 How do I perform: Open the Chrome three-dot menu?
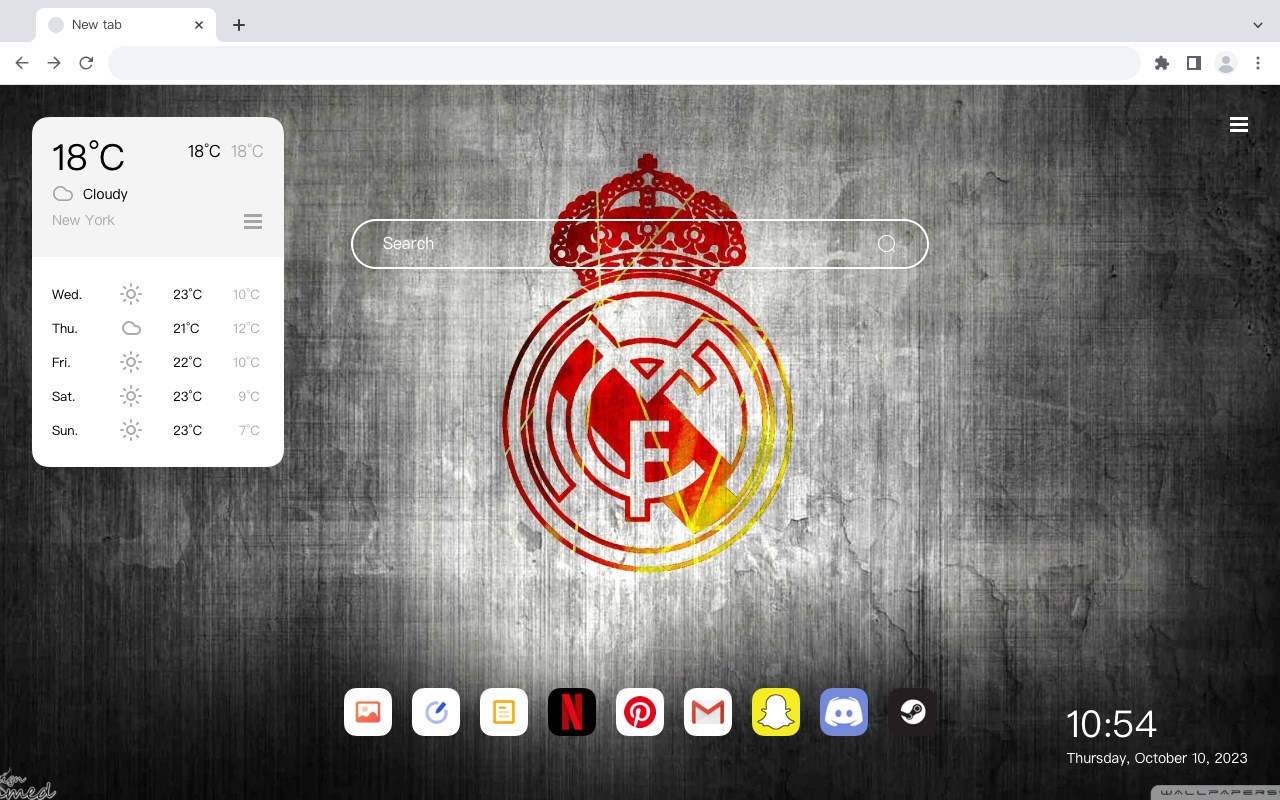tap(1258, 63)
